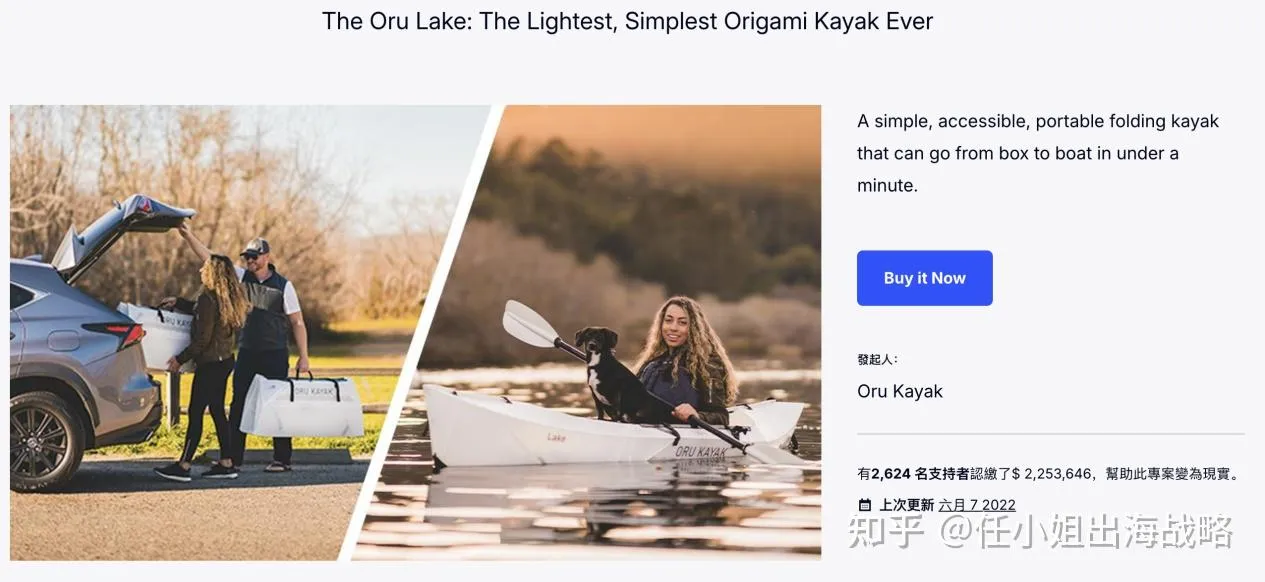Click the Oru Lake campaign title heading

click(627, 21)
